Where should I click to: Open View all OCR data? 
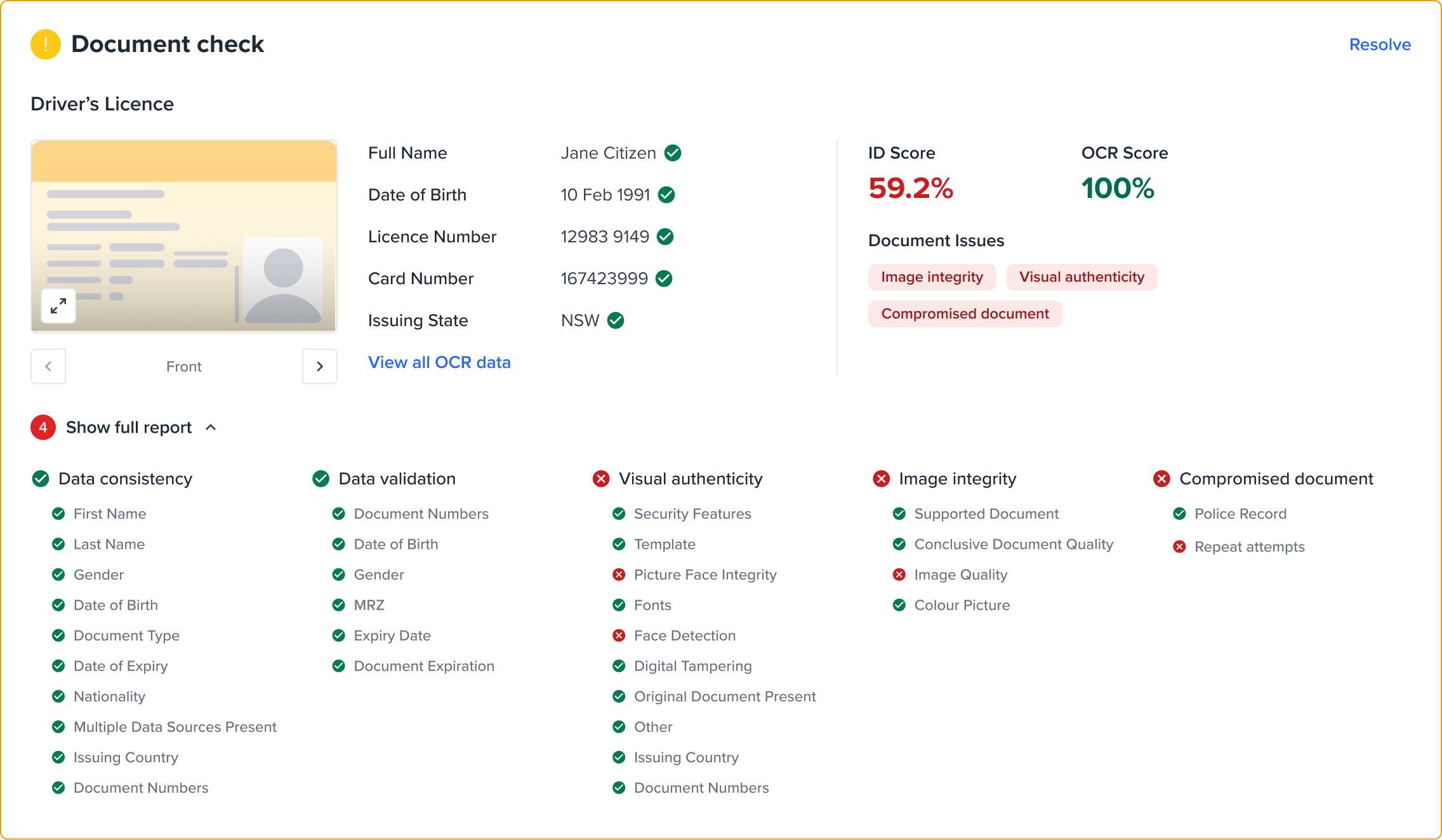pos(439,362)
